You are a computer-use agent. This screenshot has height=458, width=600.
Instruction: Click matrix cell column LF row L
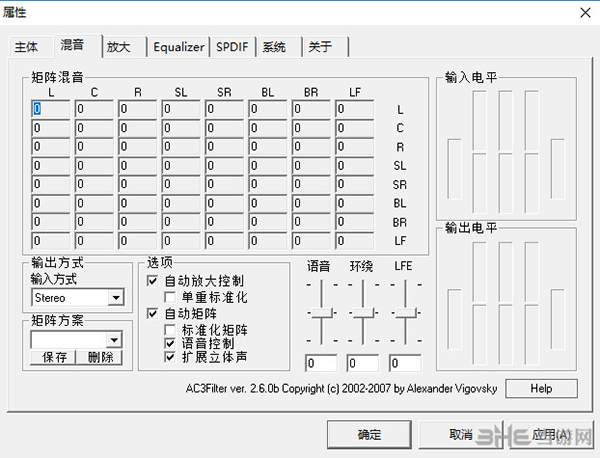click(354, 109)
